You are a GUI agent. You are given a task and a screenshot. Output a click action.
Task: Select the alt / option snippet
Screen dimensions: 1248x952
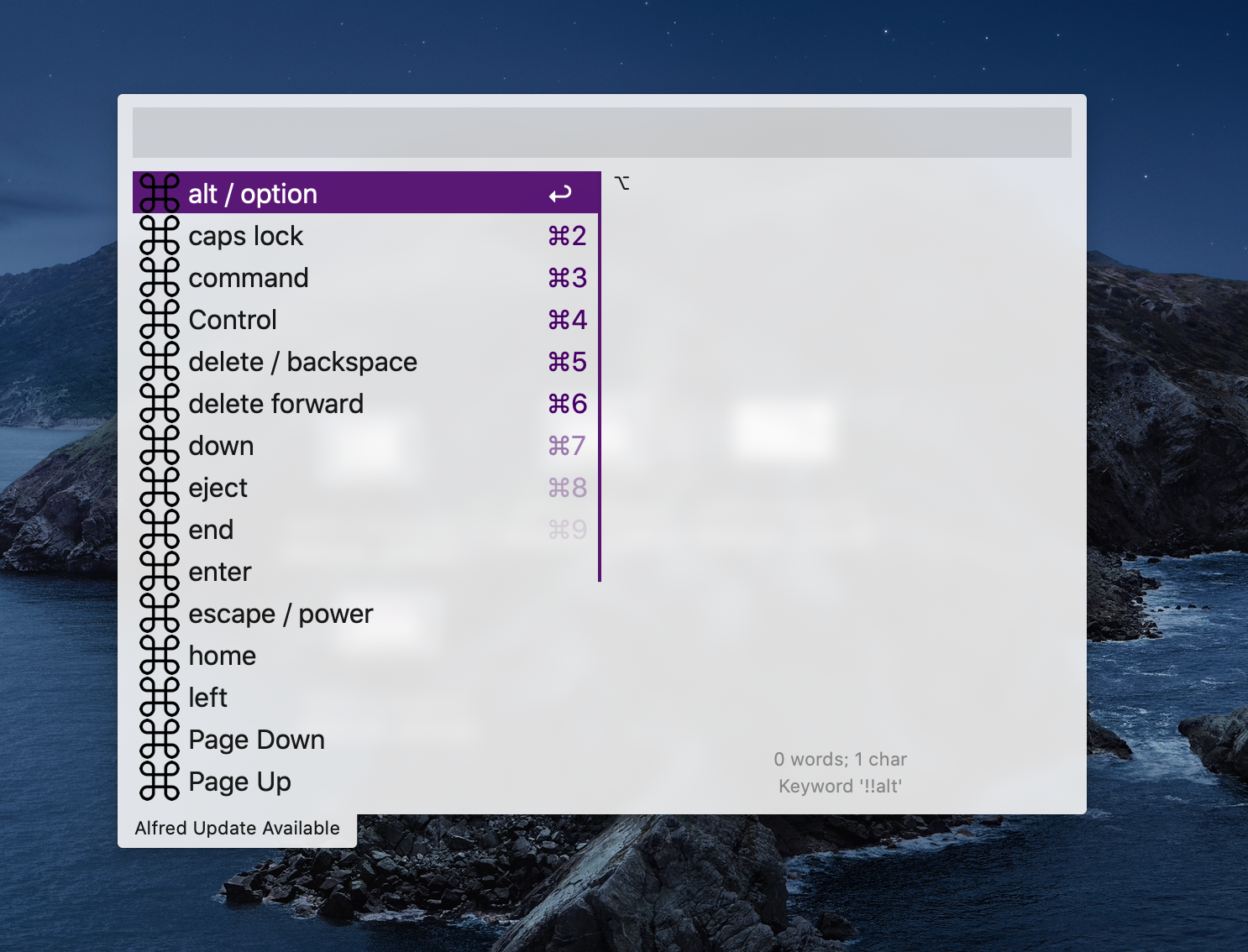[x=367, y=193]
